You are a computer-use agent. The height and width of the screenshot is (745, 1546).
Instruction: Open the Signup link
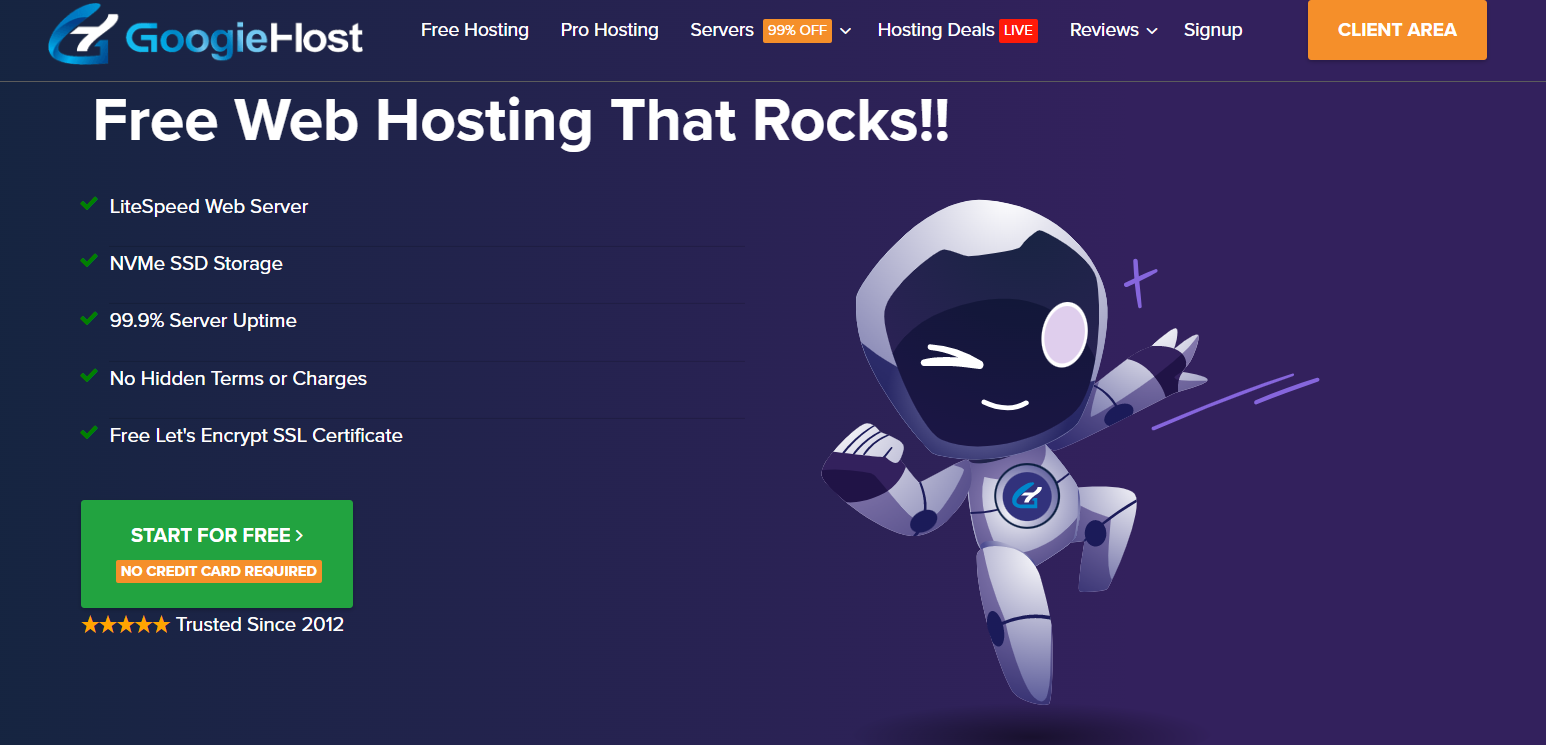(x=1213, y=30)
